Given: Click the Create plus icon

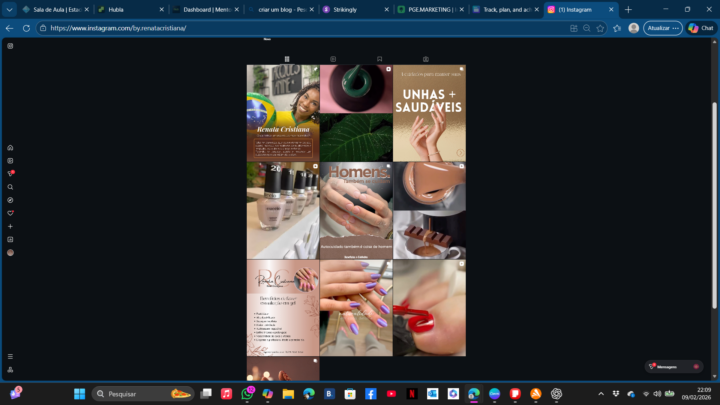Looking at the screenshot, I should pyautogui.click(x=10, y=226).
